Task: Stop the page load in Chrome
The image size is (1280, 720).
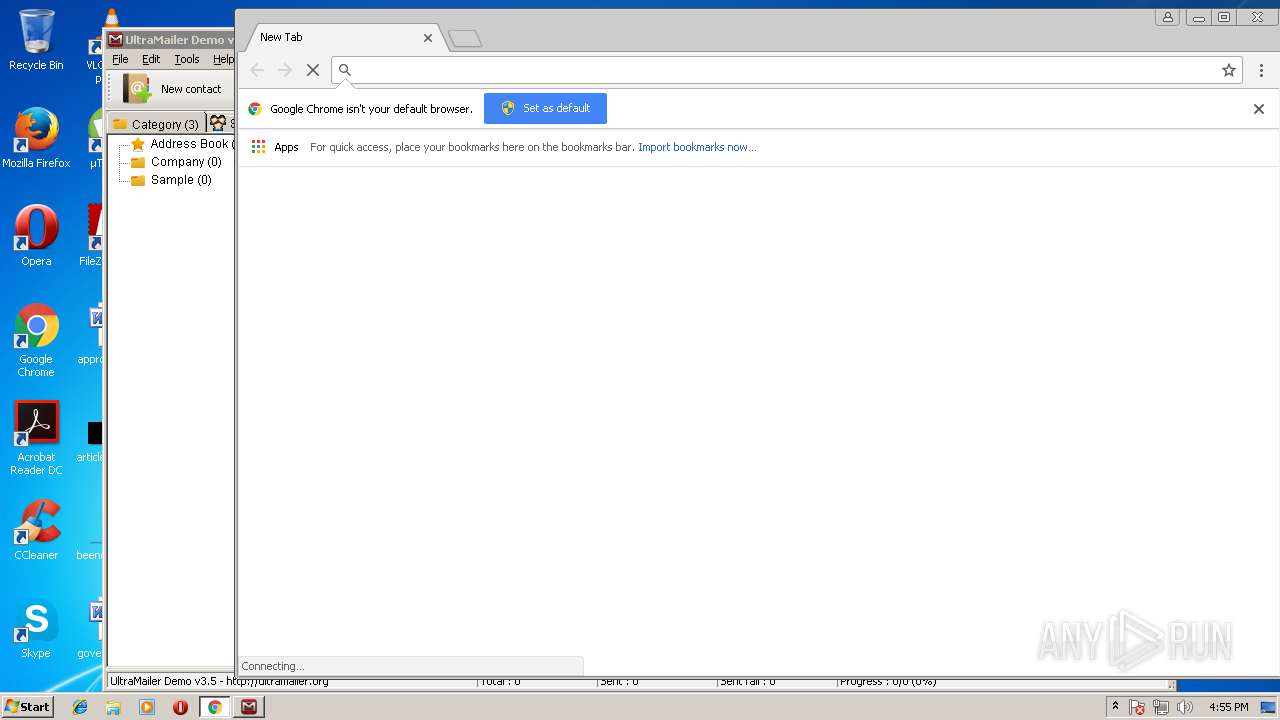Action: [313, 70]
